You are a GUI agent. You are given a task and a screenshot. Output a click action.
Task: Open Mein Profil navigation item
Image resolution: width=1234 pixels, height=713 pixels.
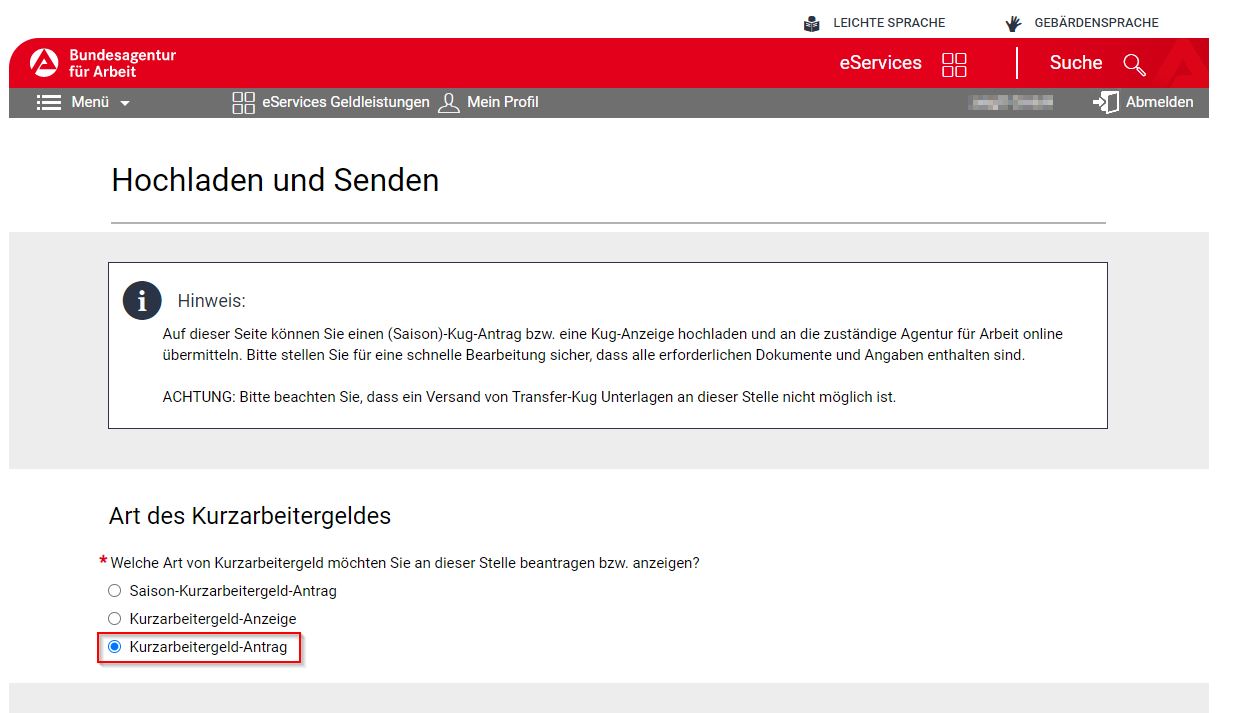click(502, 102)
